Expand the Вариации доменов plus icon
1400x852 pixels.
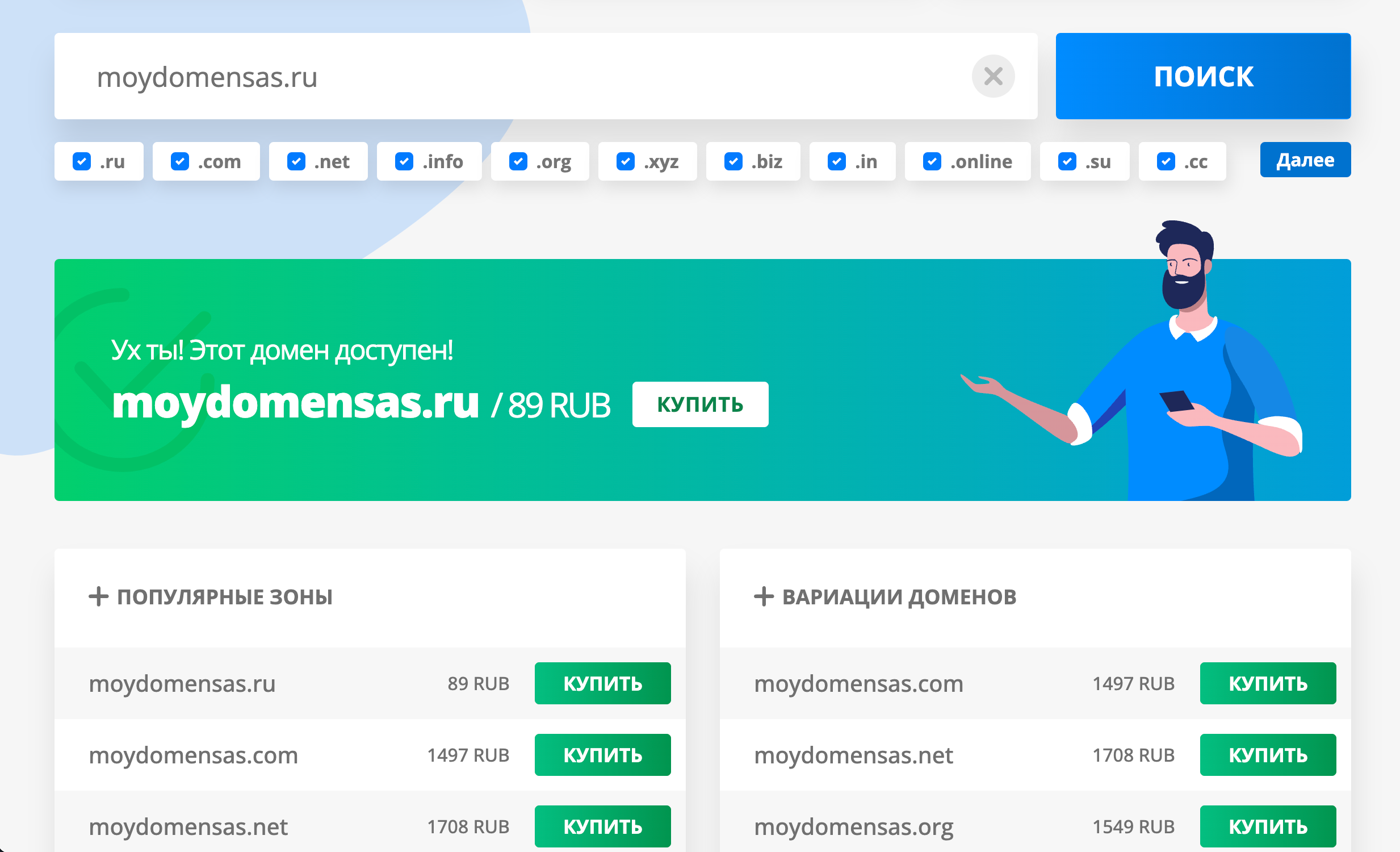[x=763, y=596]
